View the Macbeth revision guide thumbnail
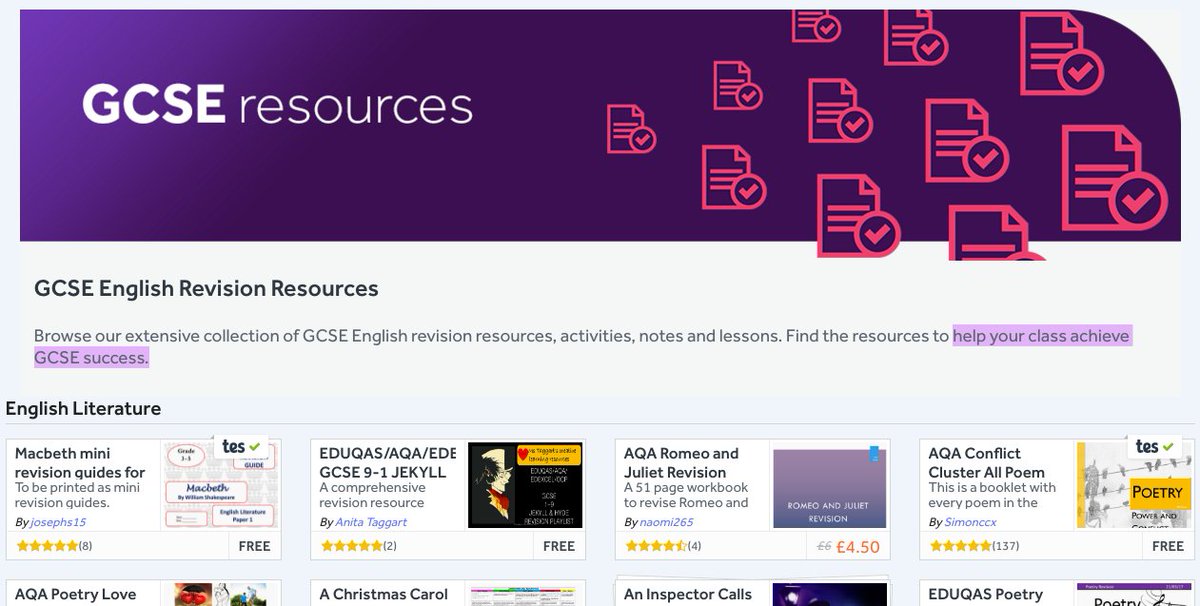The width and height of the screenshot is (1200, 606). [219, 486]
